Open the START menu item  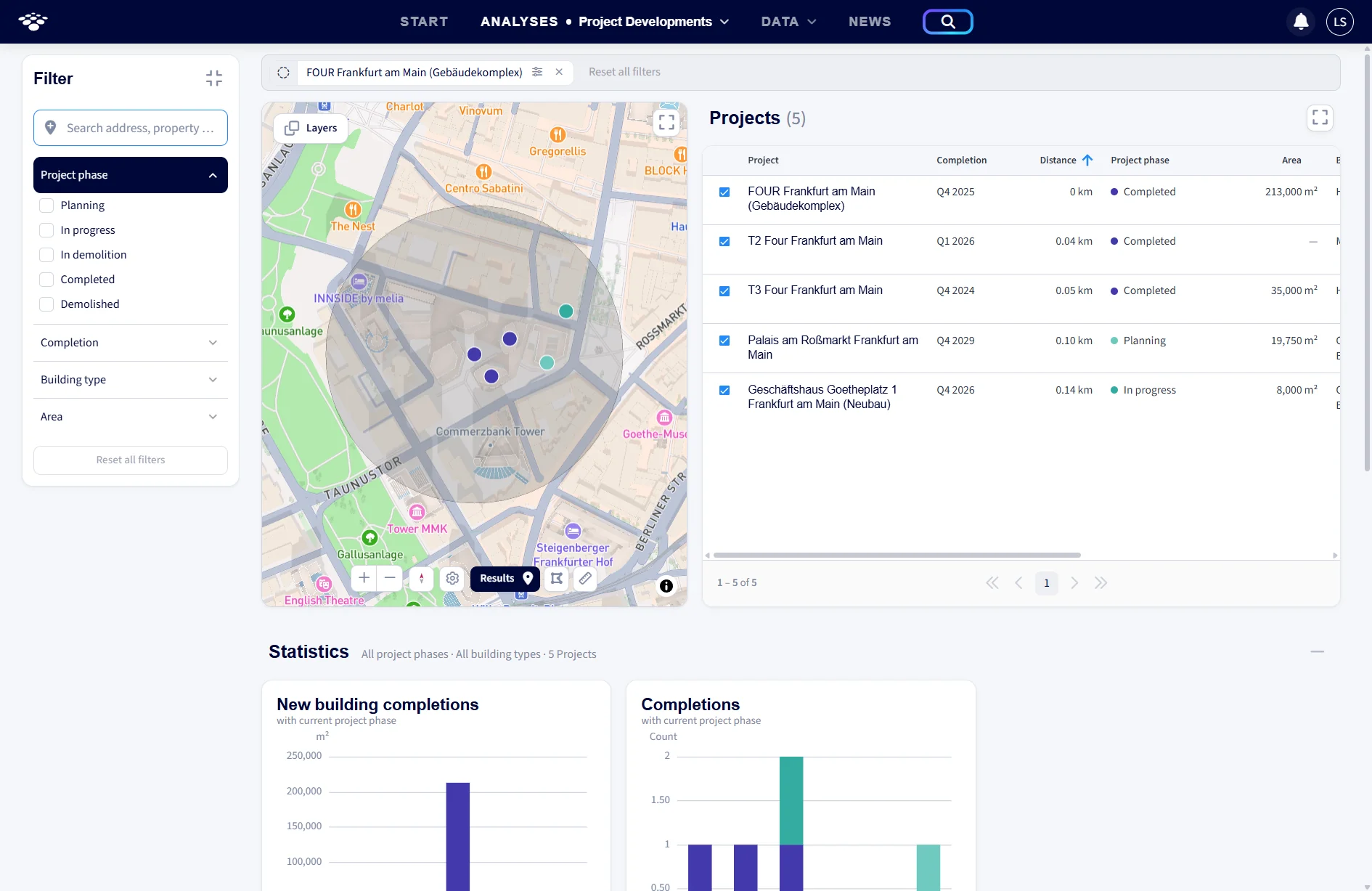(424, 22)
